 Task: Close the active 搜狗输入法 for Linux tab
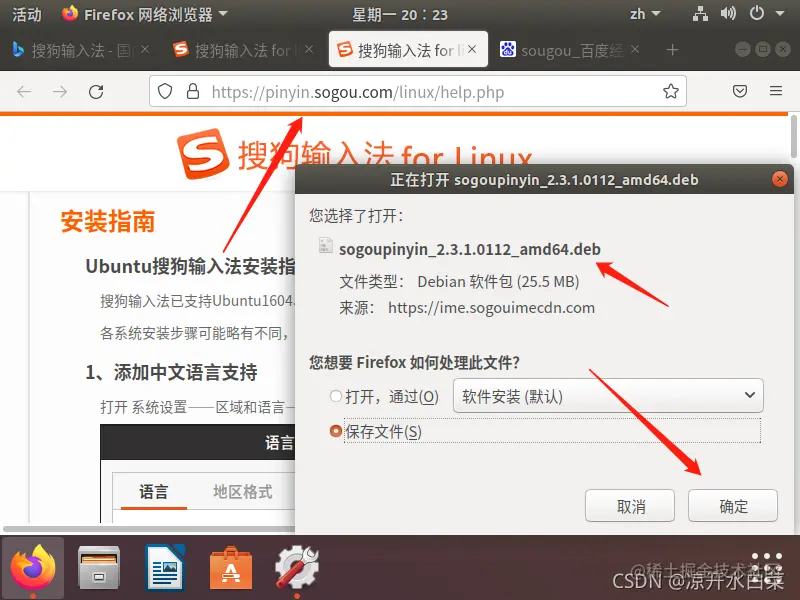[x=472, y=49]
